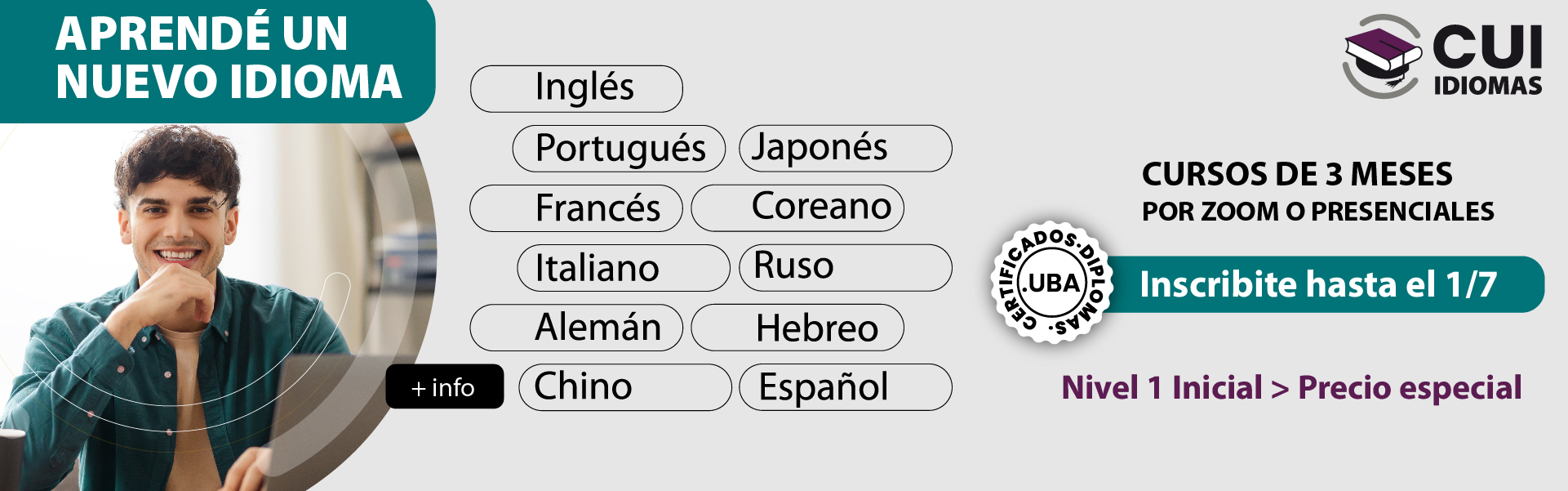
Task: Select the Inglés language pill
Action: (x=576, y=88)
